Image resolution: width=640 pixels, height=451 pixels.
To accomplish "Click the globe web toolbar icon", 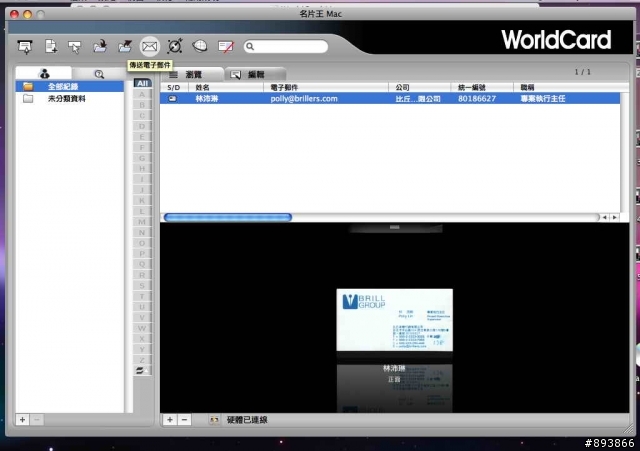I will 200,46.
